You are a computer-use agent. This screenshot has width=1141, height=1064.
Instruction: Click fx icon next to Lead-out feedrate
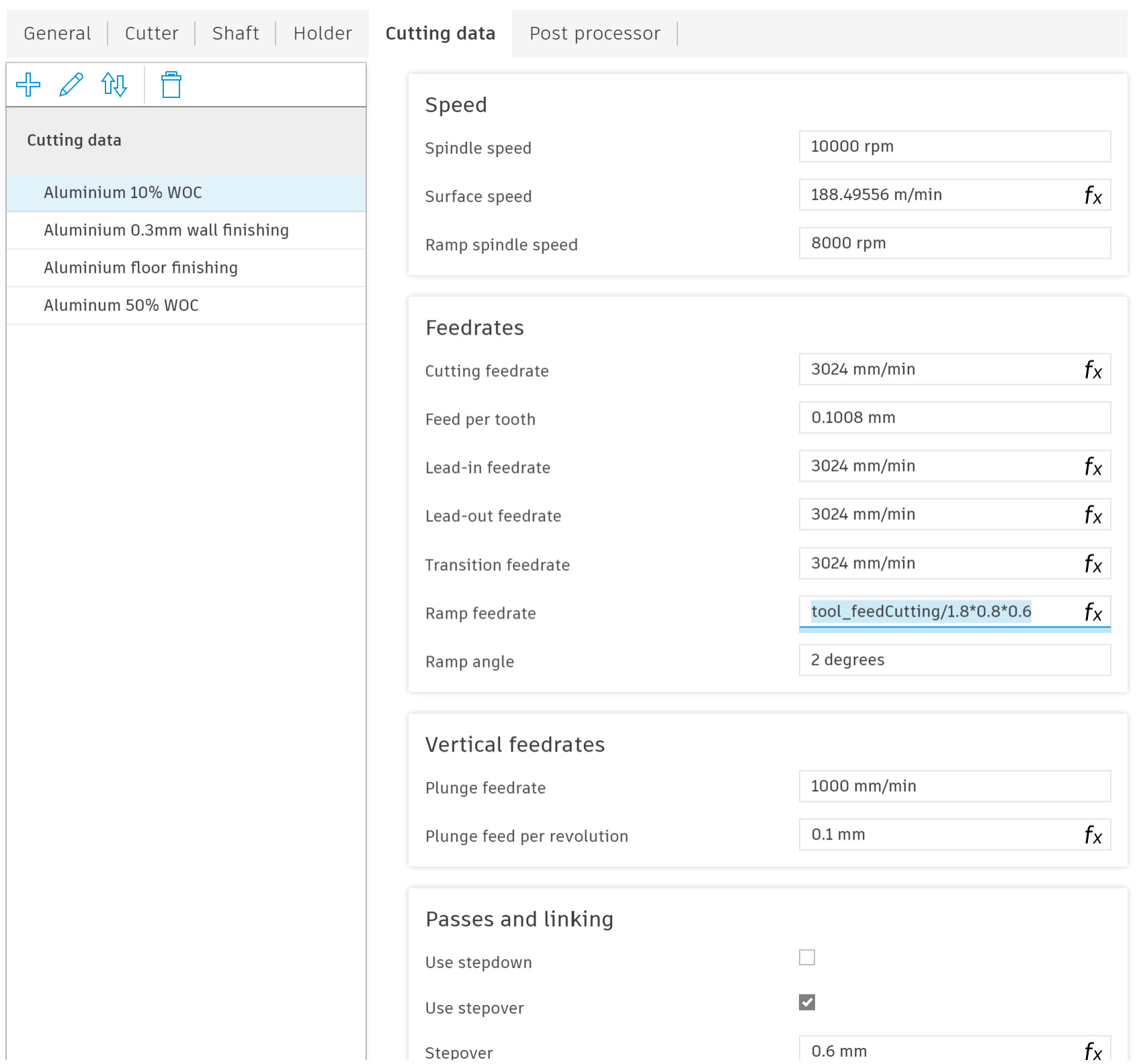coord(1093,515)
